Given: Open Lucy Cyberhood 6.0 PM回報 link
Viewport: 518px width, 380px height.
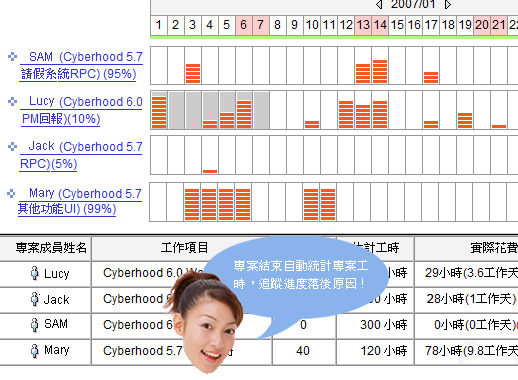Looking at the screenshot, I should [82, 110].
